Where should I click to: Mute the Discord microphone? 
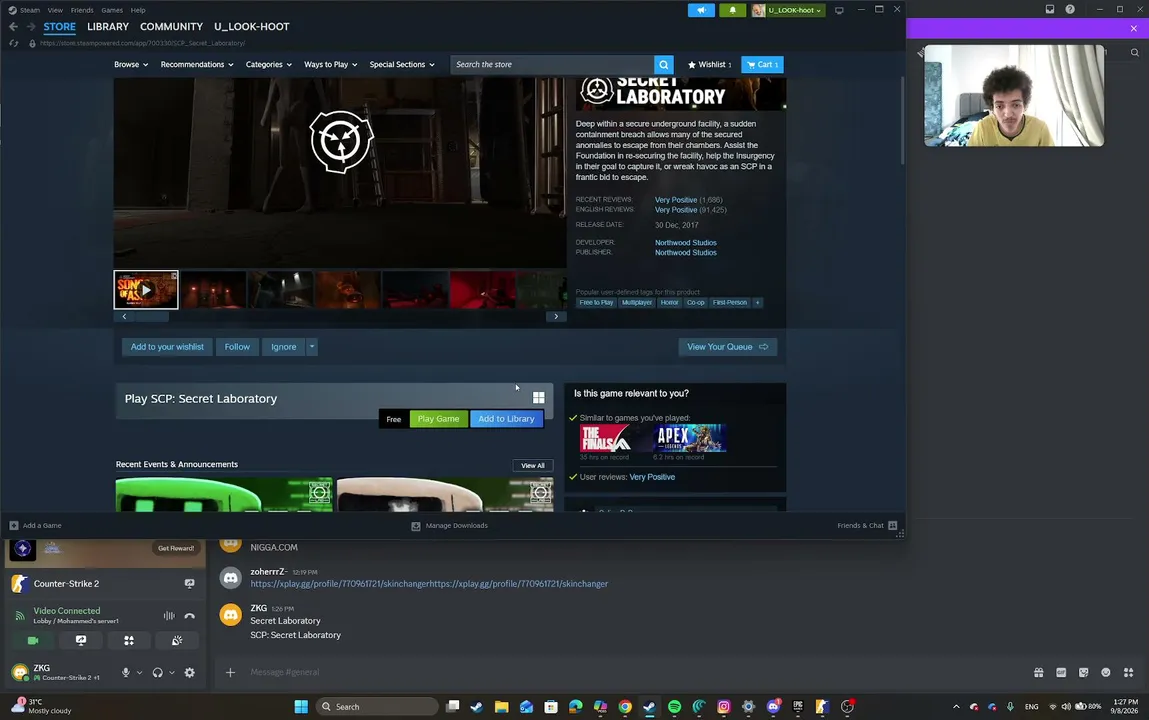126,672
